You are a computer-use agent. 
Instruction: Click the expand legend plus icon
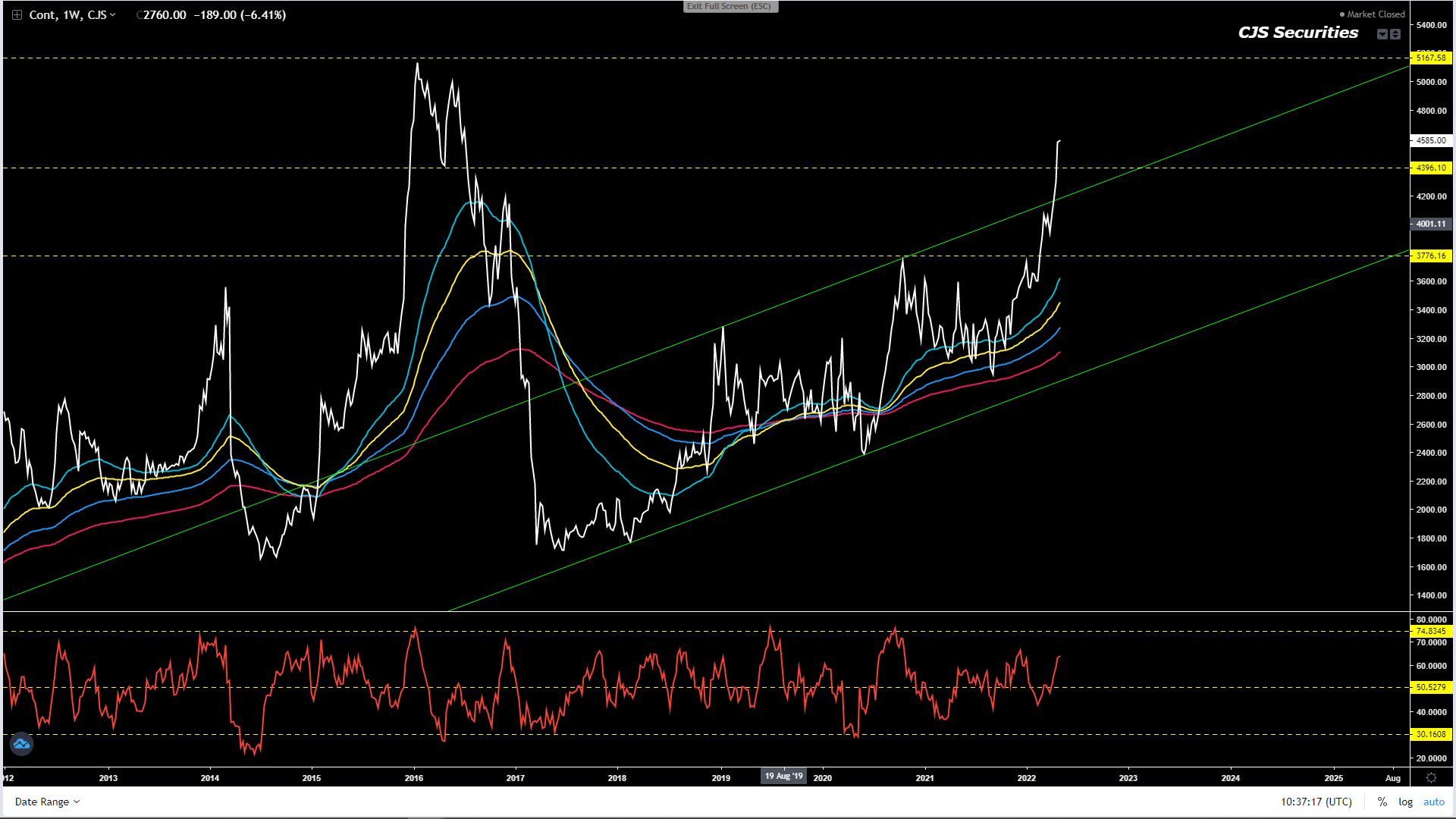point(17,15)
